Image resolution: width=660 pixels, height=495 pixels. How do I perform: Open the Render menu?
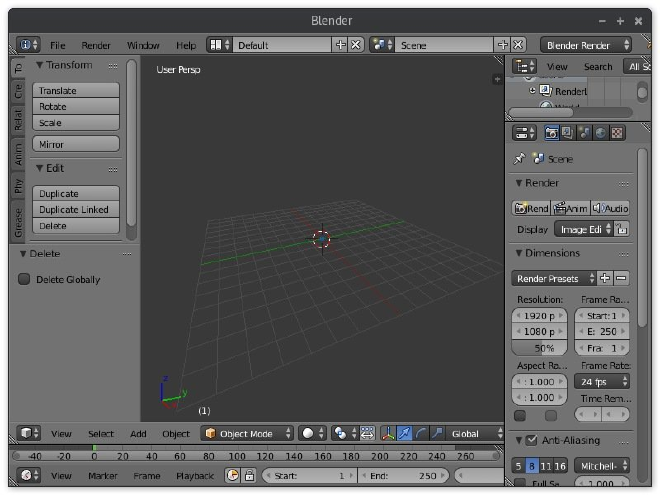(96, 45)
